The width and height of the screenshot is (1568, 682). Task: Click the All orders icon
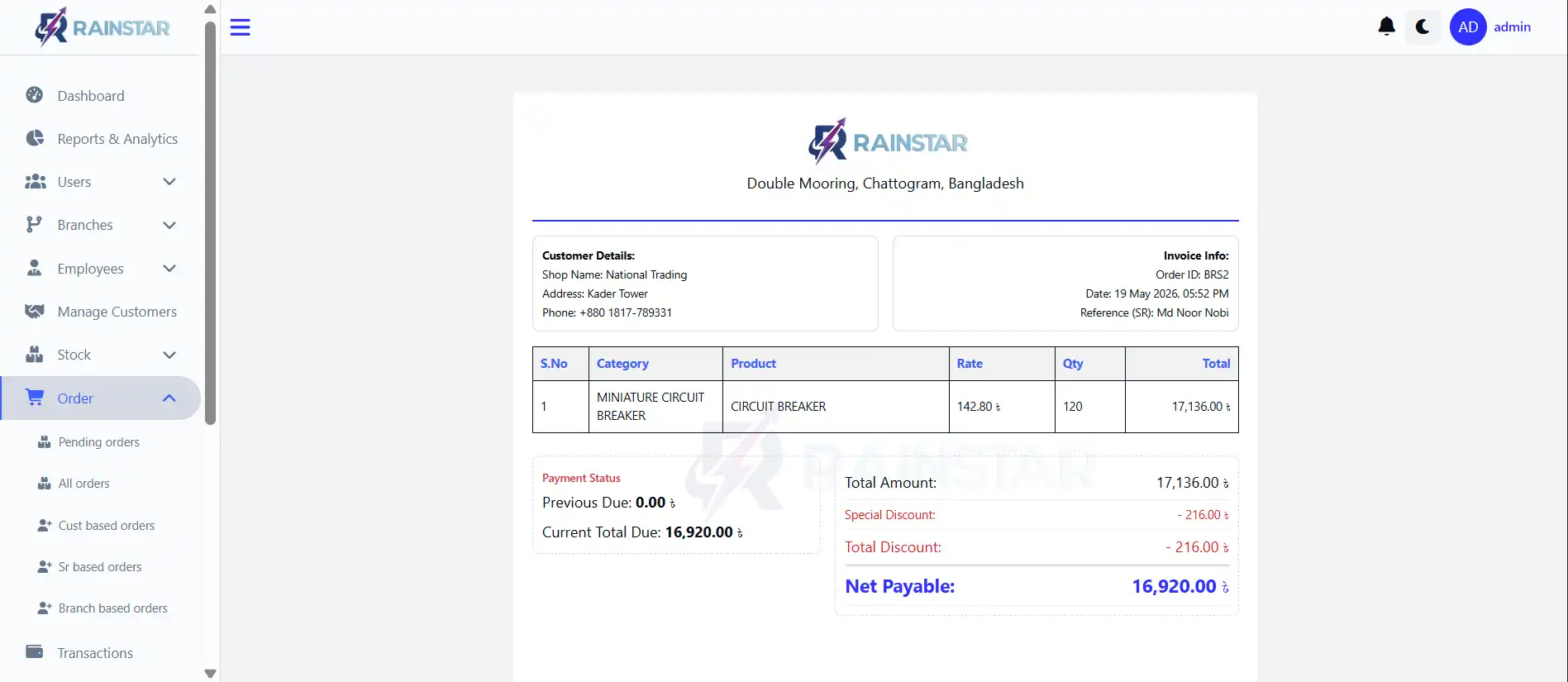[x=45, y=483]
